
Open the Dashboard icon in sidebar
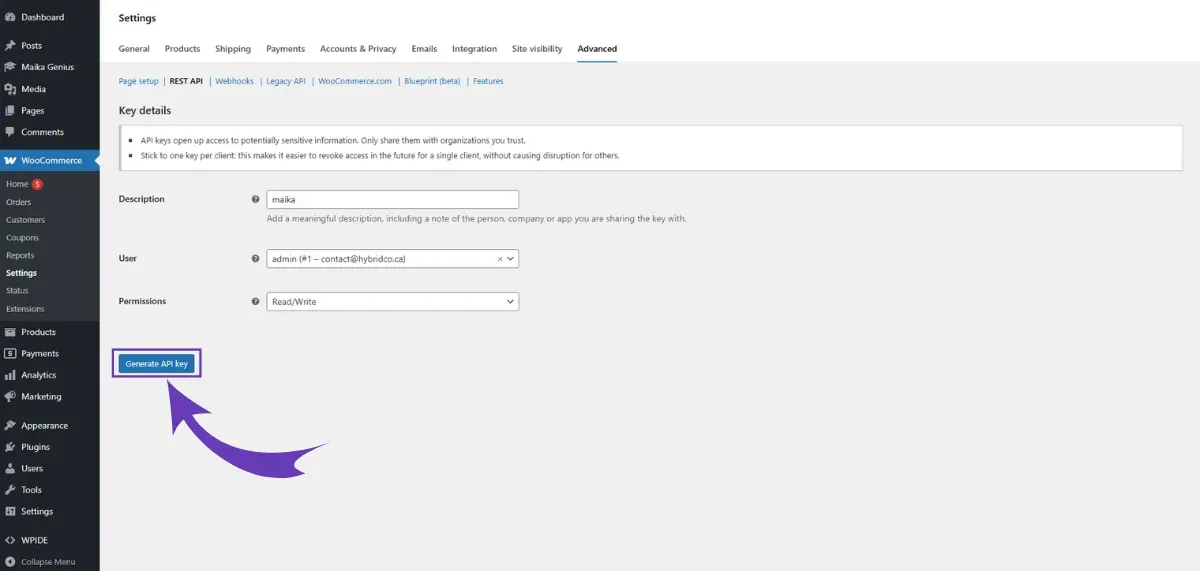tap(10, 17)
